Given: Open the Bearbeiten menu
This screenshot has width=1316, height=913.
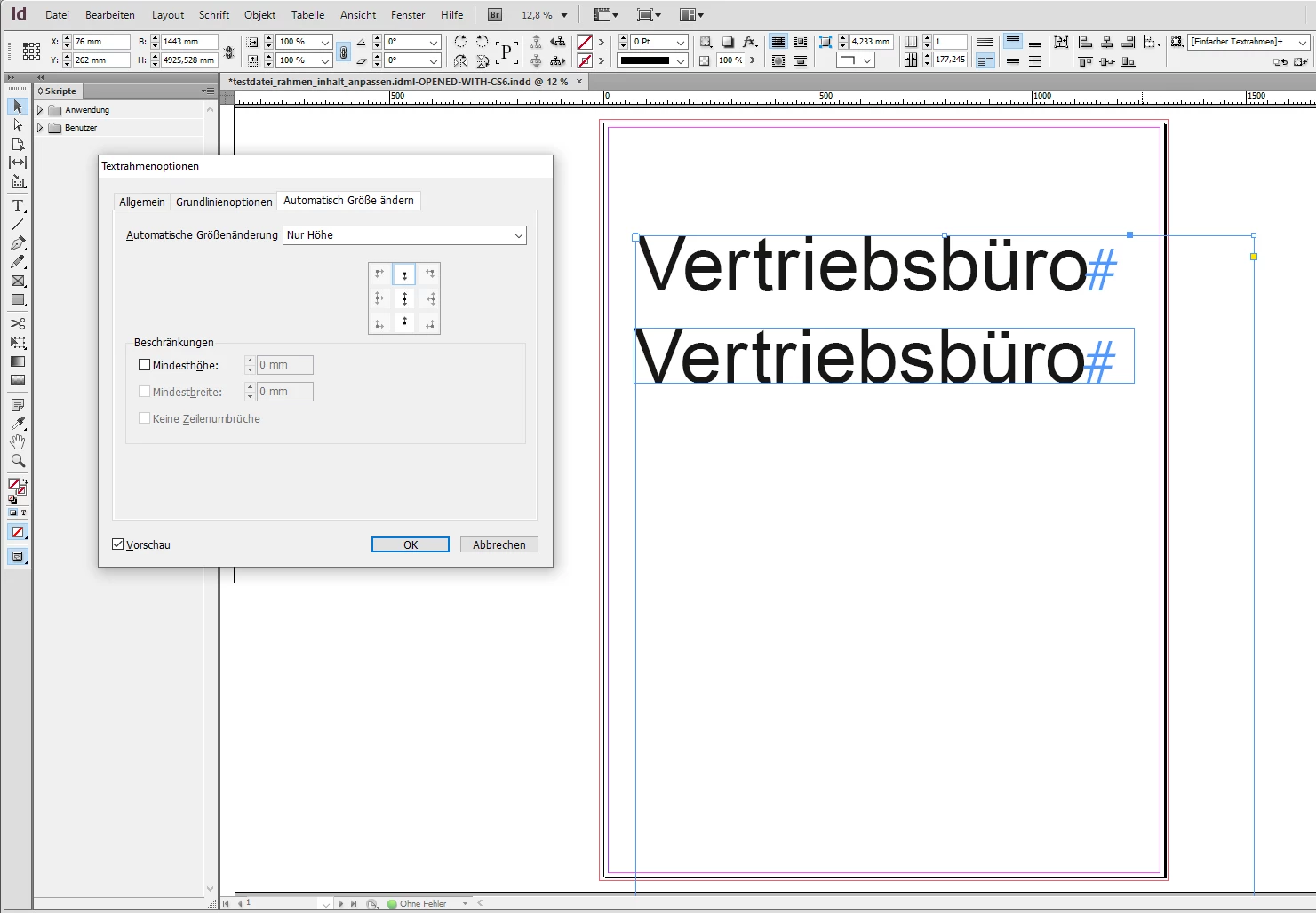Looking at the screenshot, I should (x=110, y=15).
